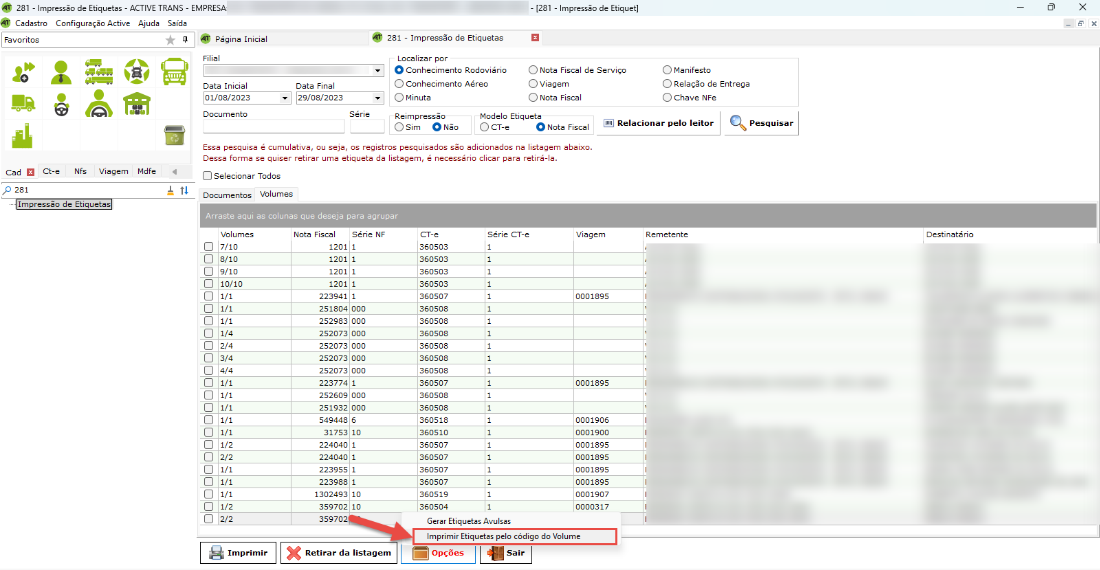Open the Filial dropdown
This screenshot has height=570, width=1100.
click(x=377, y=71)
